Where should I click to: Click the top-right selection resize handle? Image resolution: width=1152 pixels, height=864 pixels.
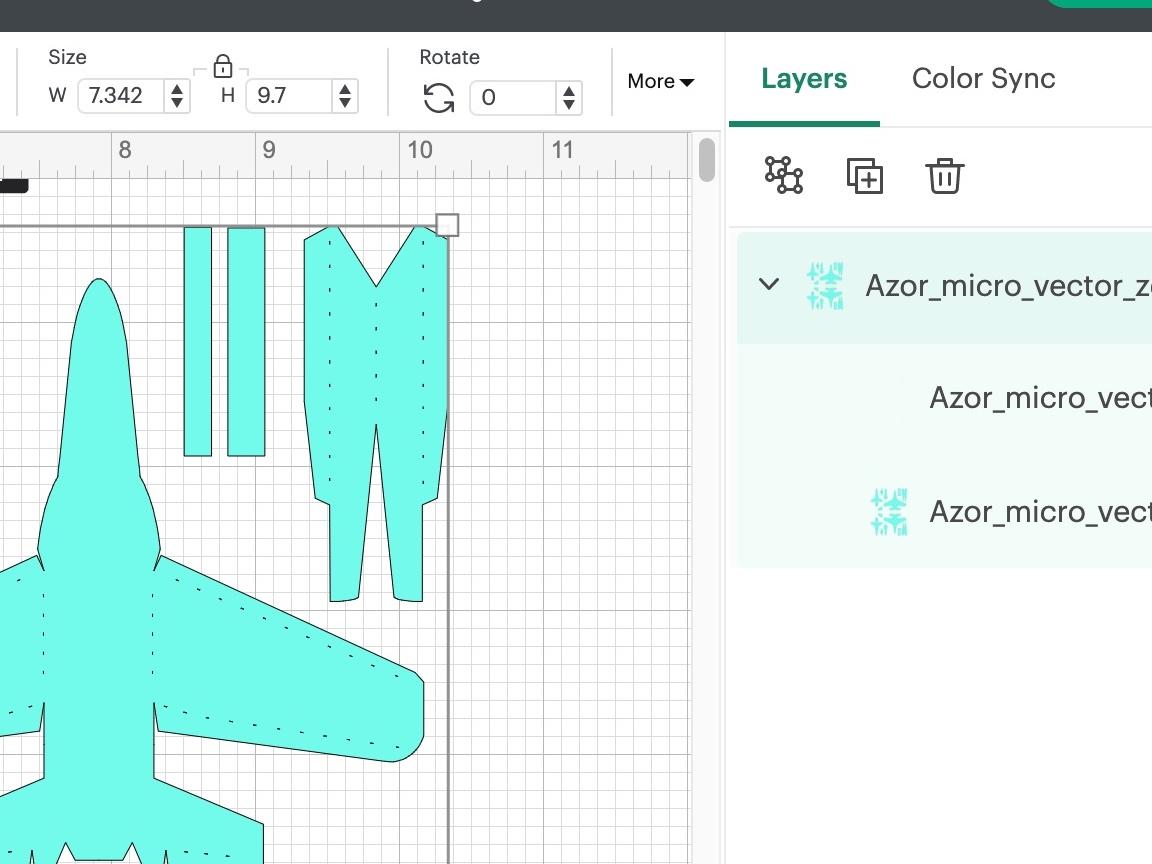(x=447, y=225)
